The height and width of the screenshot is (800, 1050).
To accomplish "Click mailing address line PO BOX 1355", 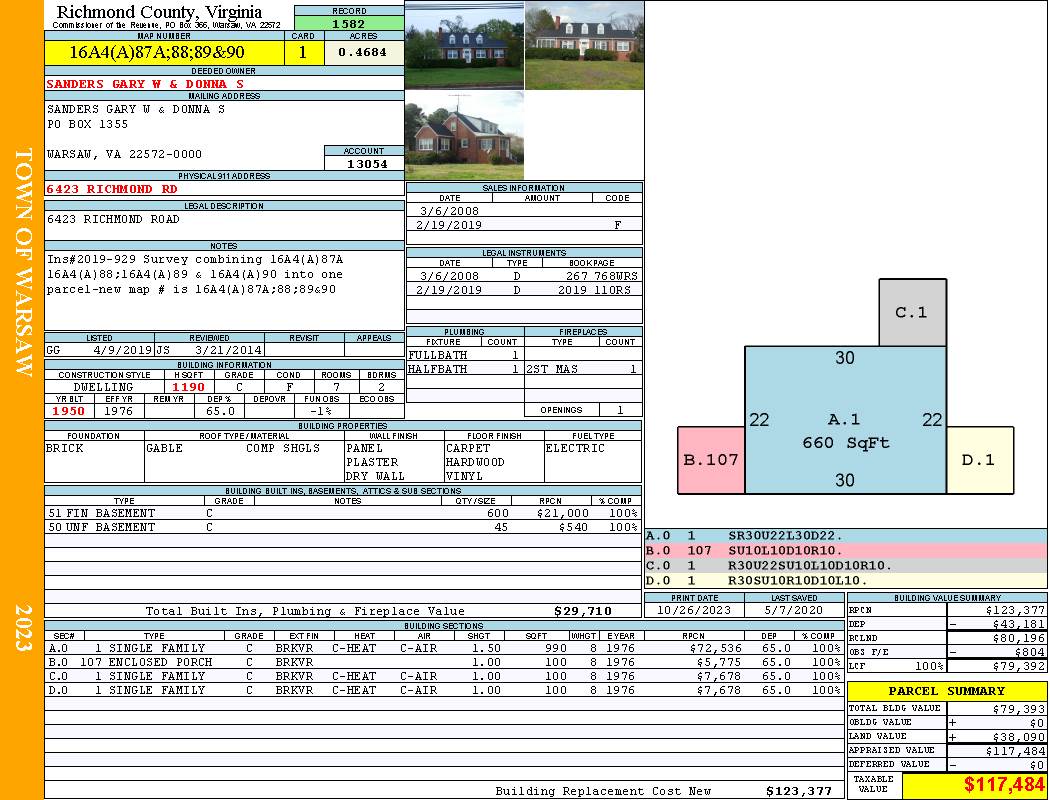I will [87, 124].
